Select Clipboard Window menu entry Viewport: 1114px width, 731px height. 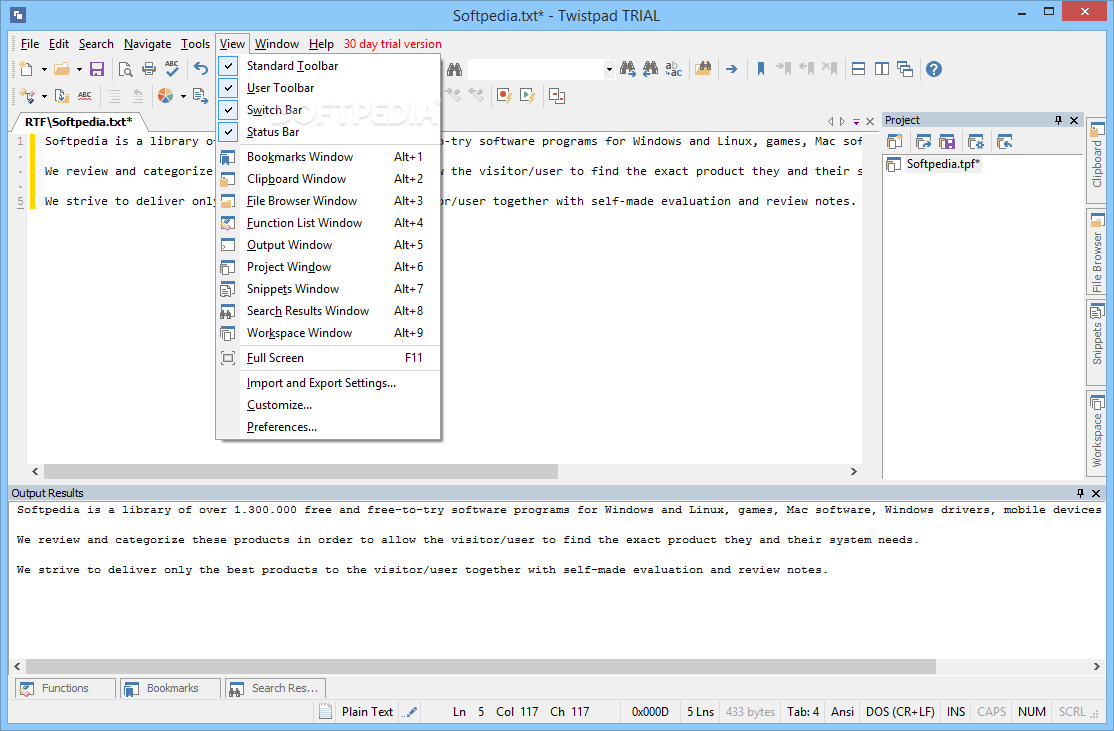coord(328,179)
